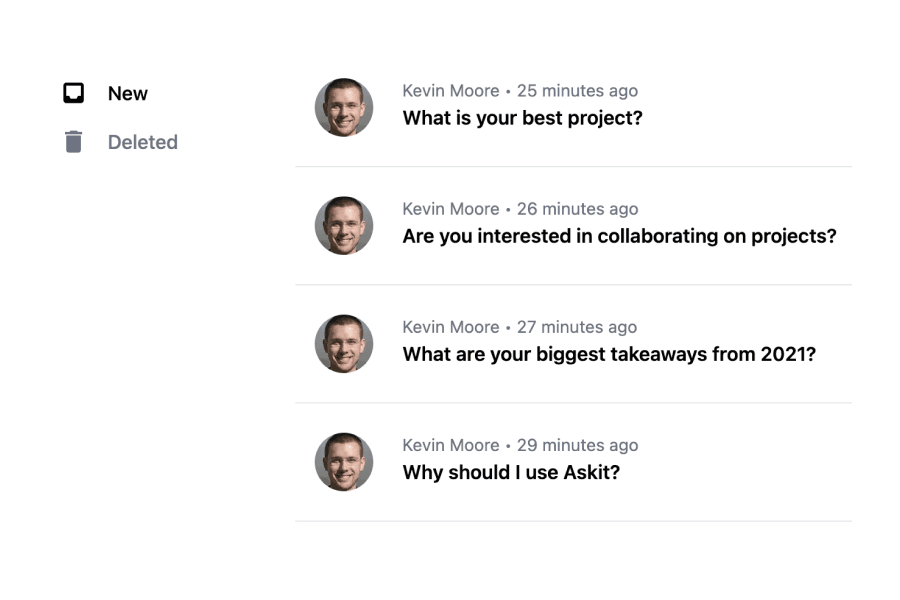Click the '27 minutes ago' timestamp
Viewport: 900px width, 600px height.
[x=577, y=327]
